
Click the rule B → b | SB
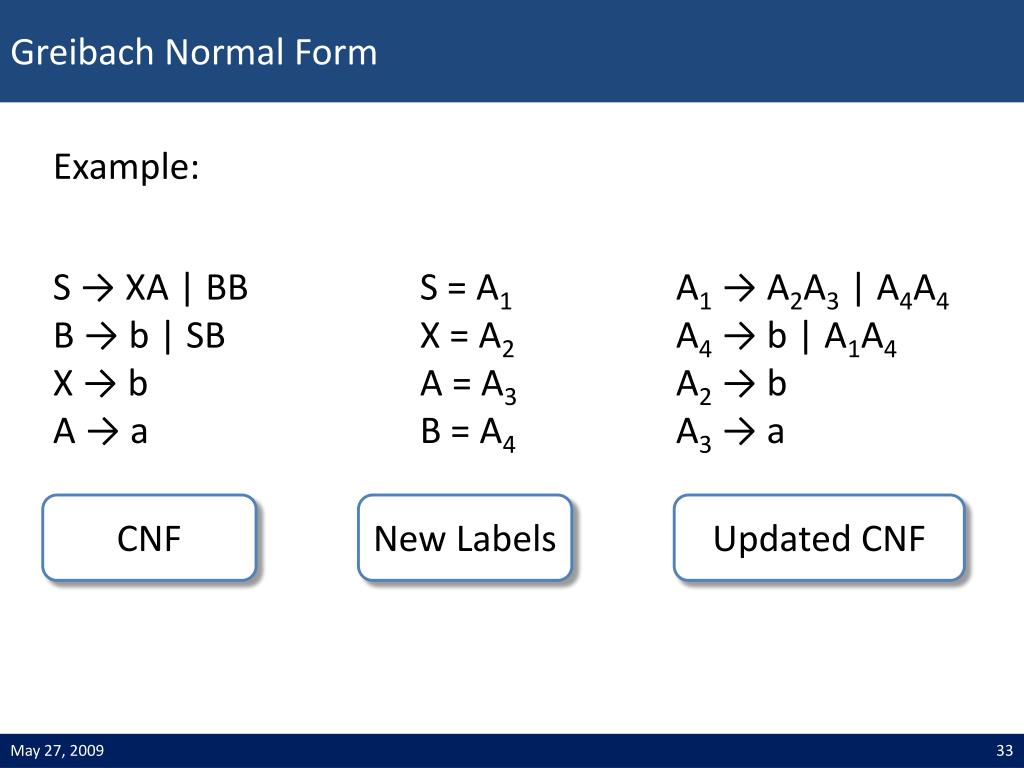pyautogui.click(x=139, y=336)
